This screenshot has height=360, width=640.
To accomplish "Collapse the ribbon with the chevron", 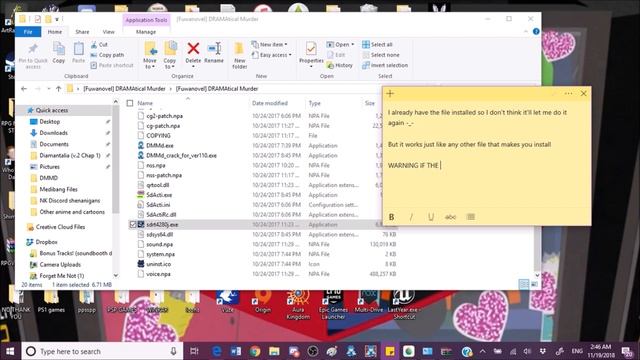I will (x=526, y=31).
